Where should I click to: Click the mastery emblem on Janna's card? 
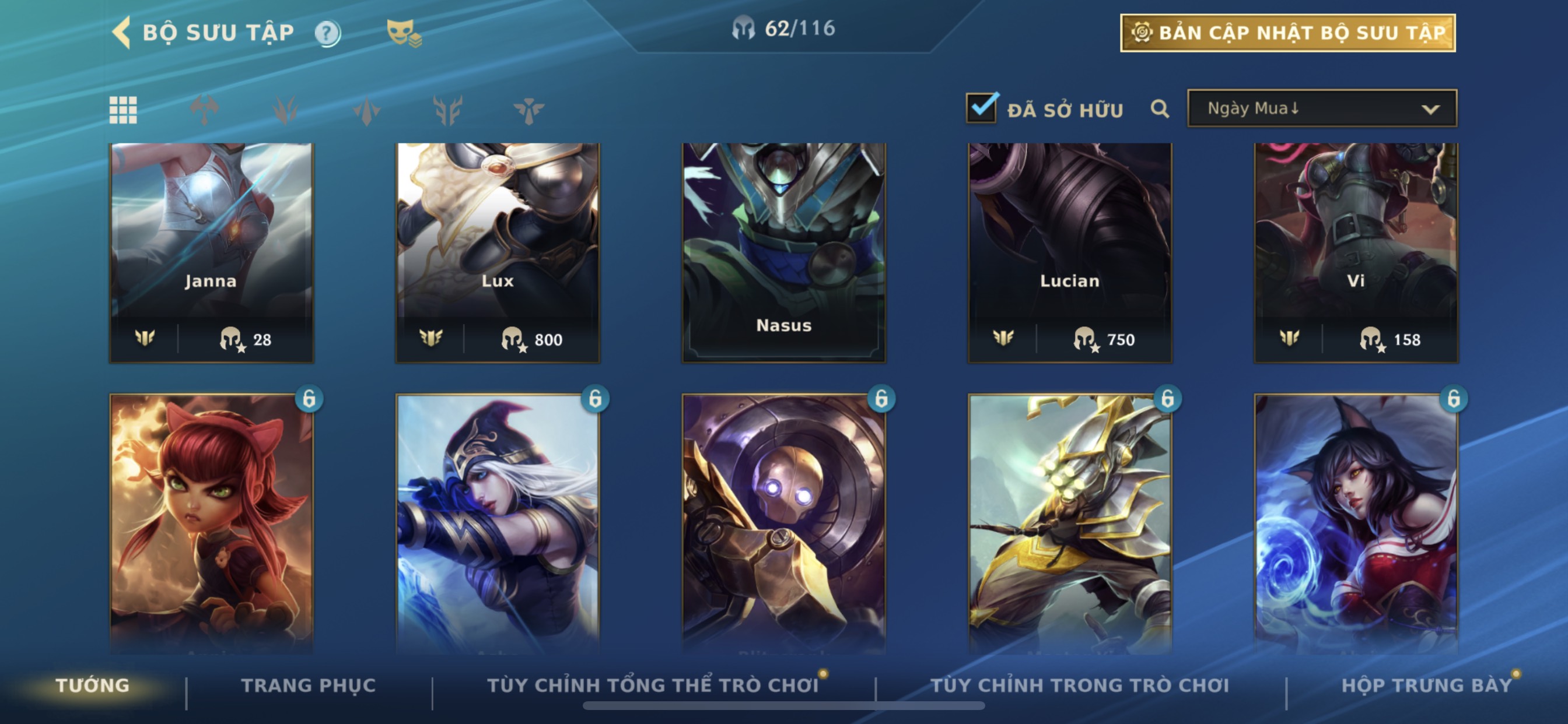(145, 338)
